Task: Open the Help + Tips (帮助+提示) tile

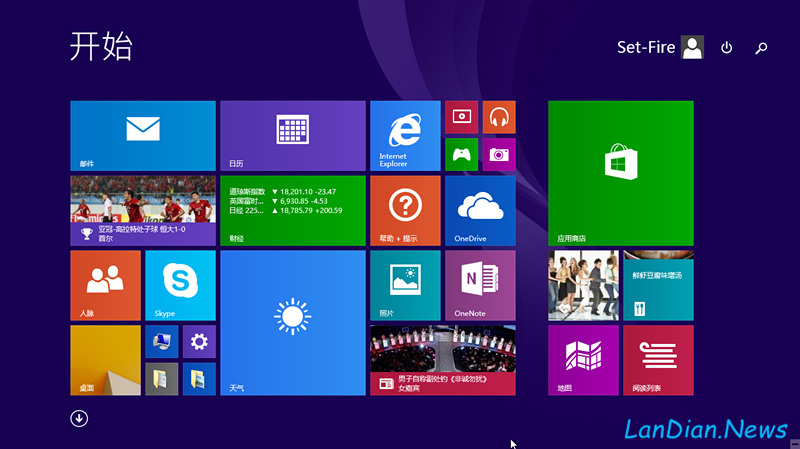Action: click(405, 210)
